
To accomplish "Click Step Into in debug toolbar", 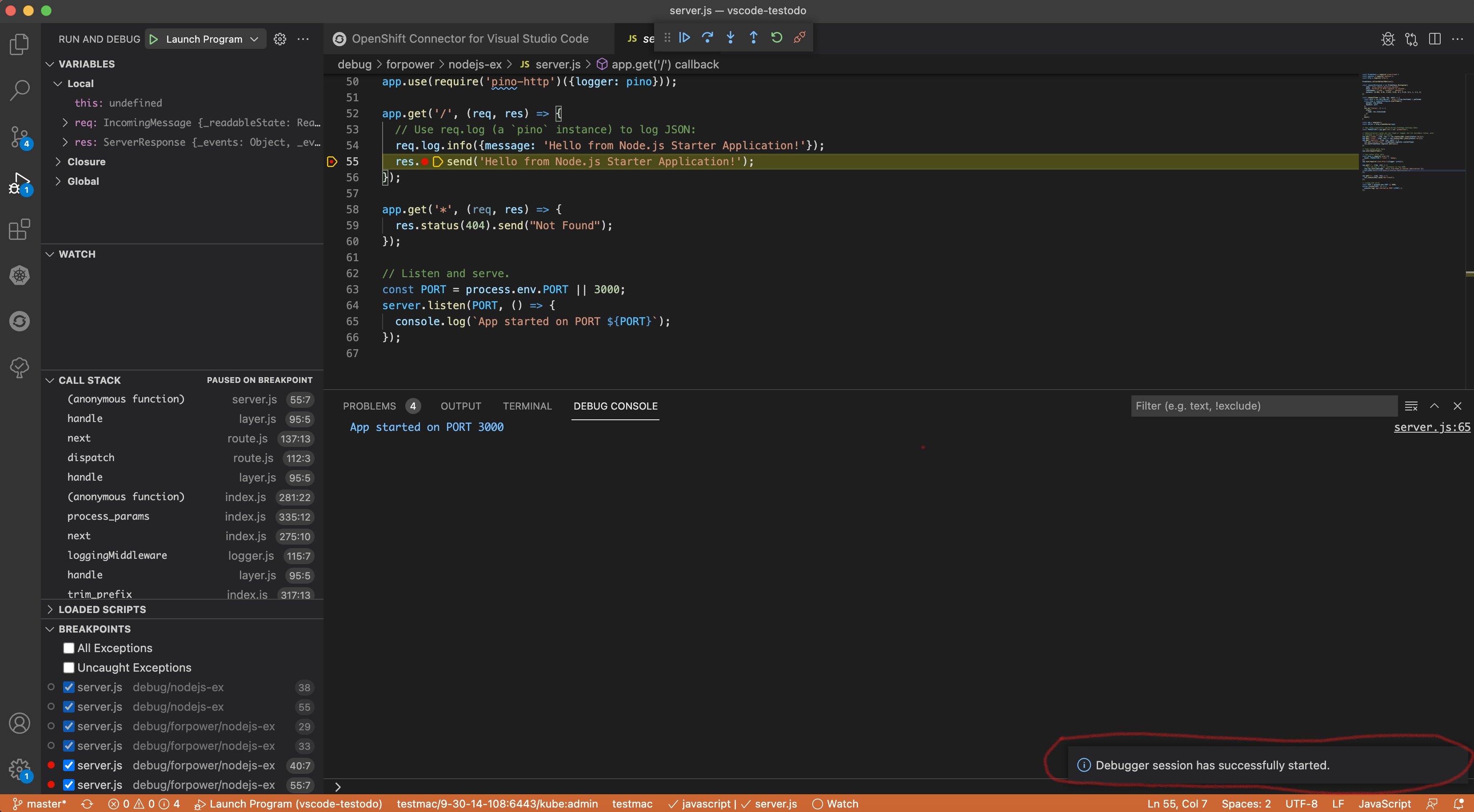I will (731, 38).
